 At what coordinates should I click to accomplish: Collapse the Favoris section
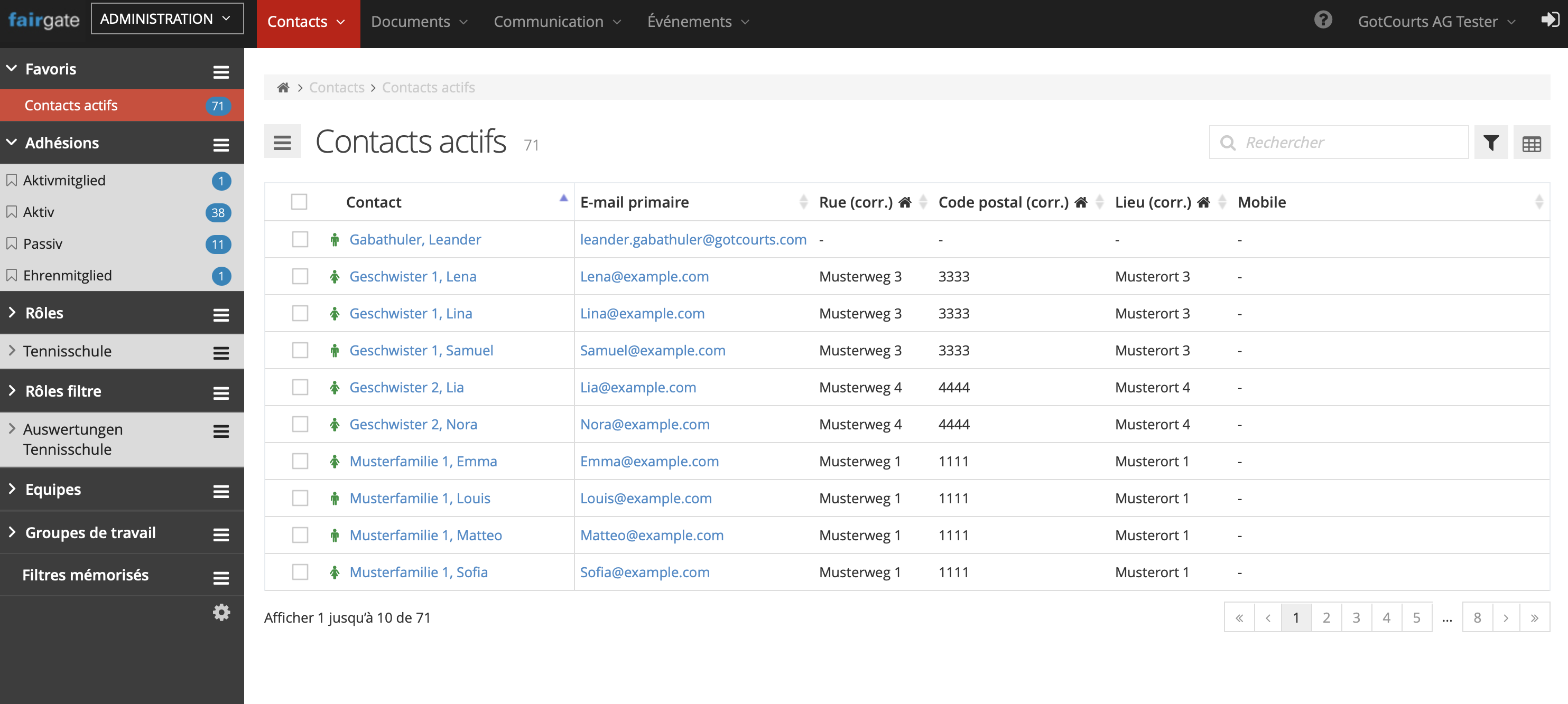[11, 68]
